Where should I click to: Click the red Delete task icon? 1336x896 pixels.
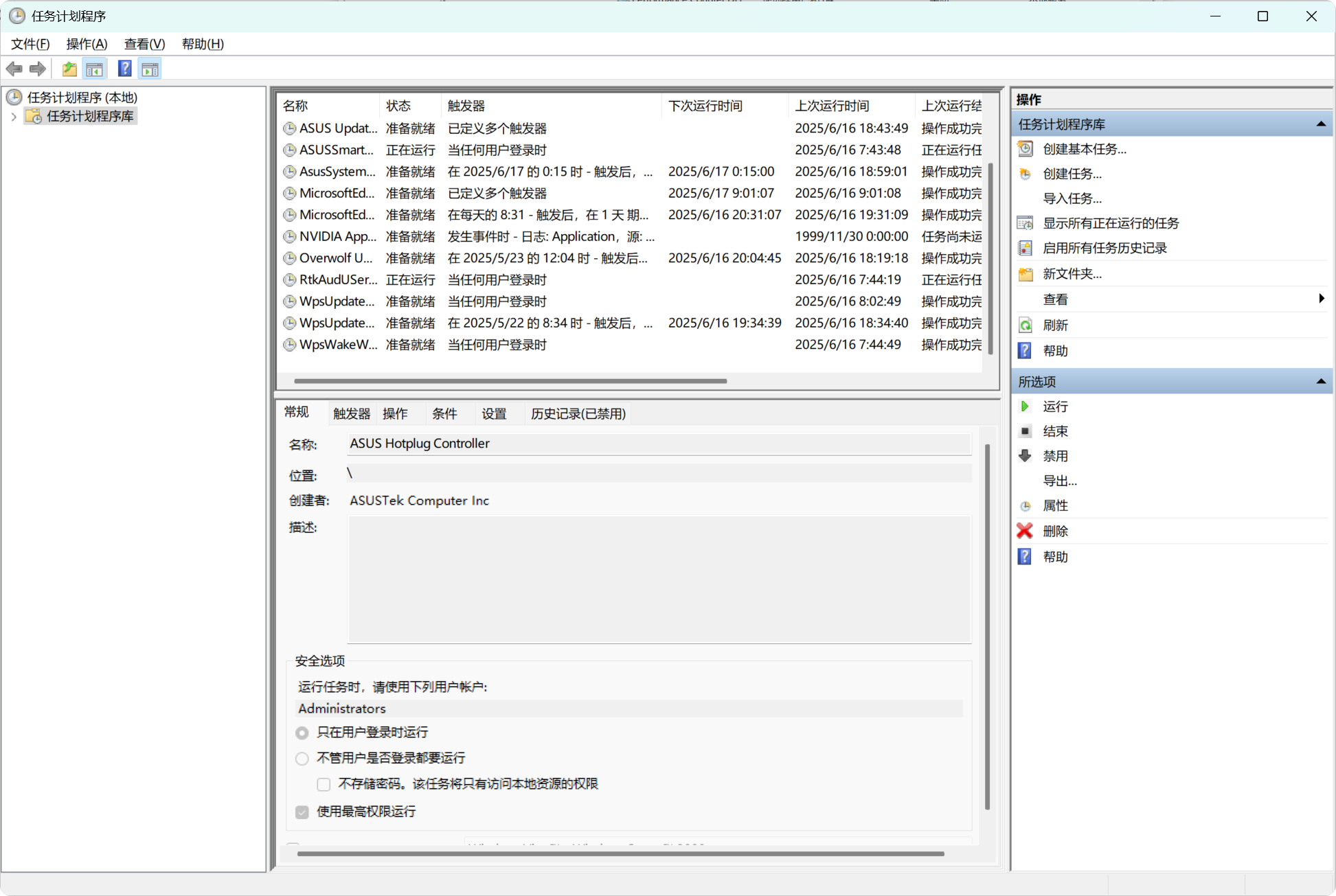point(1025,531)
